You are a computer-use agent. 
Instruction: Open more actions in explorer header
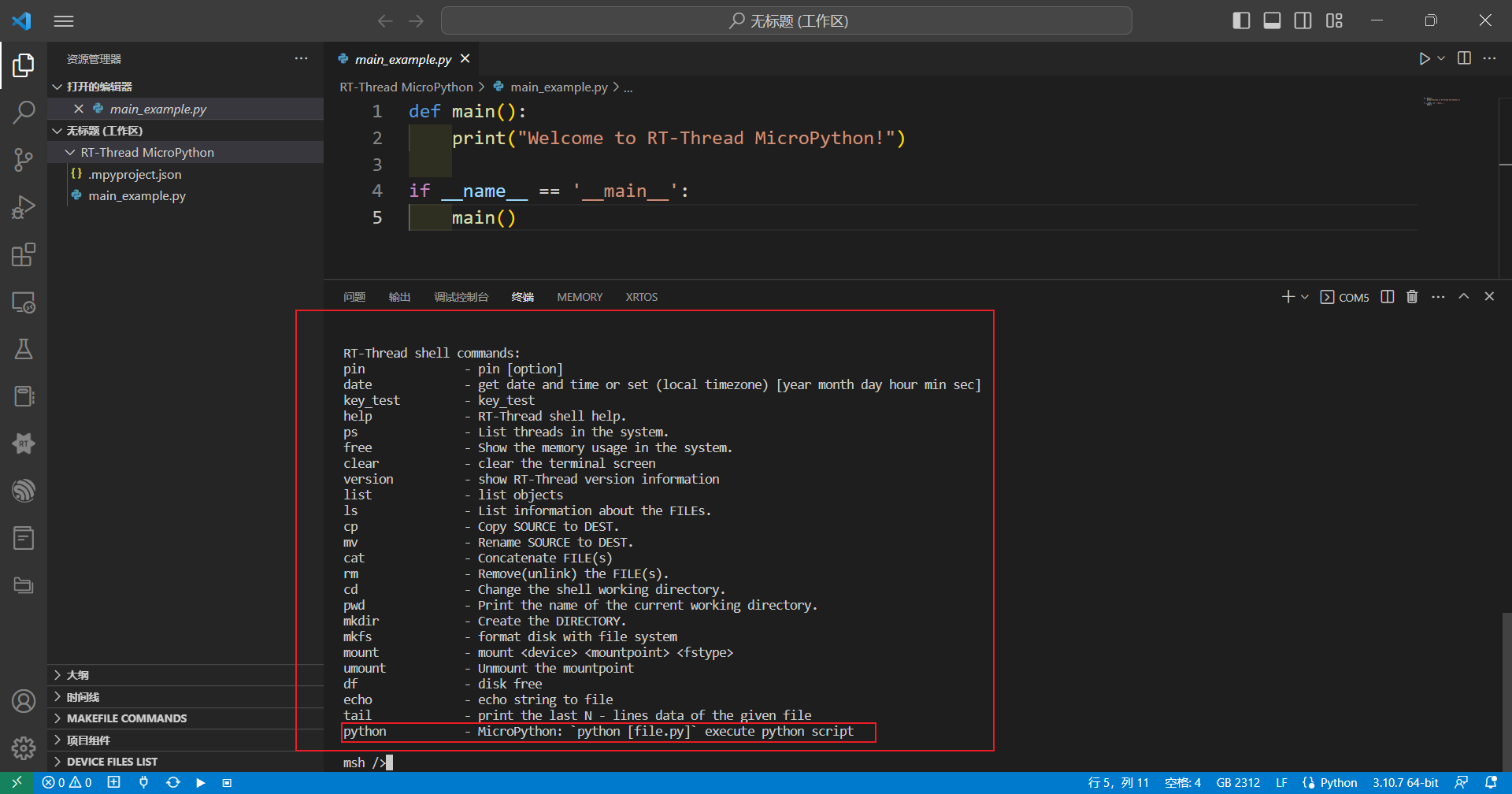[302, 58]
